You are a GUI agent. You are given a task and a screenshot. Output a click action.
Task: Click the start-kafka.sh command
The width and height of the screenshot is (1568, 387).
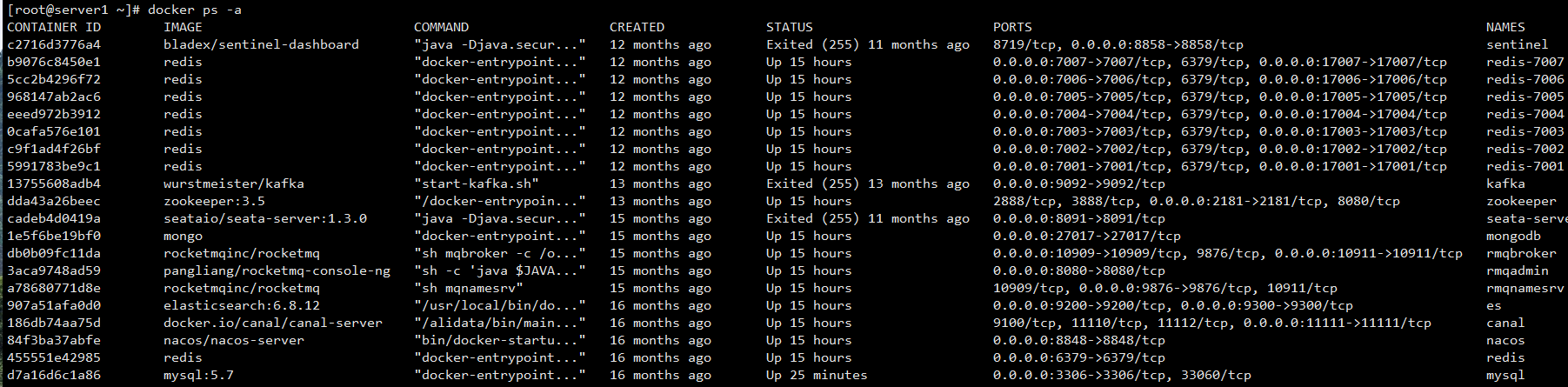[x=477, y=183]
